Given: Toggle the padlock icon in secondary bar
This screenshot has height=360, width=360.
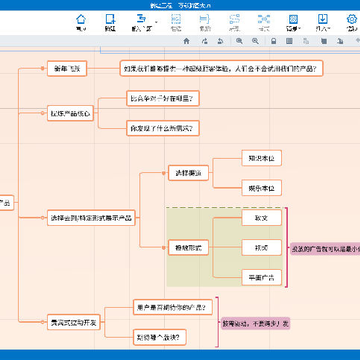Looking at the screenshot, I should tap(273, 41).
